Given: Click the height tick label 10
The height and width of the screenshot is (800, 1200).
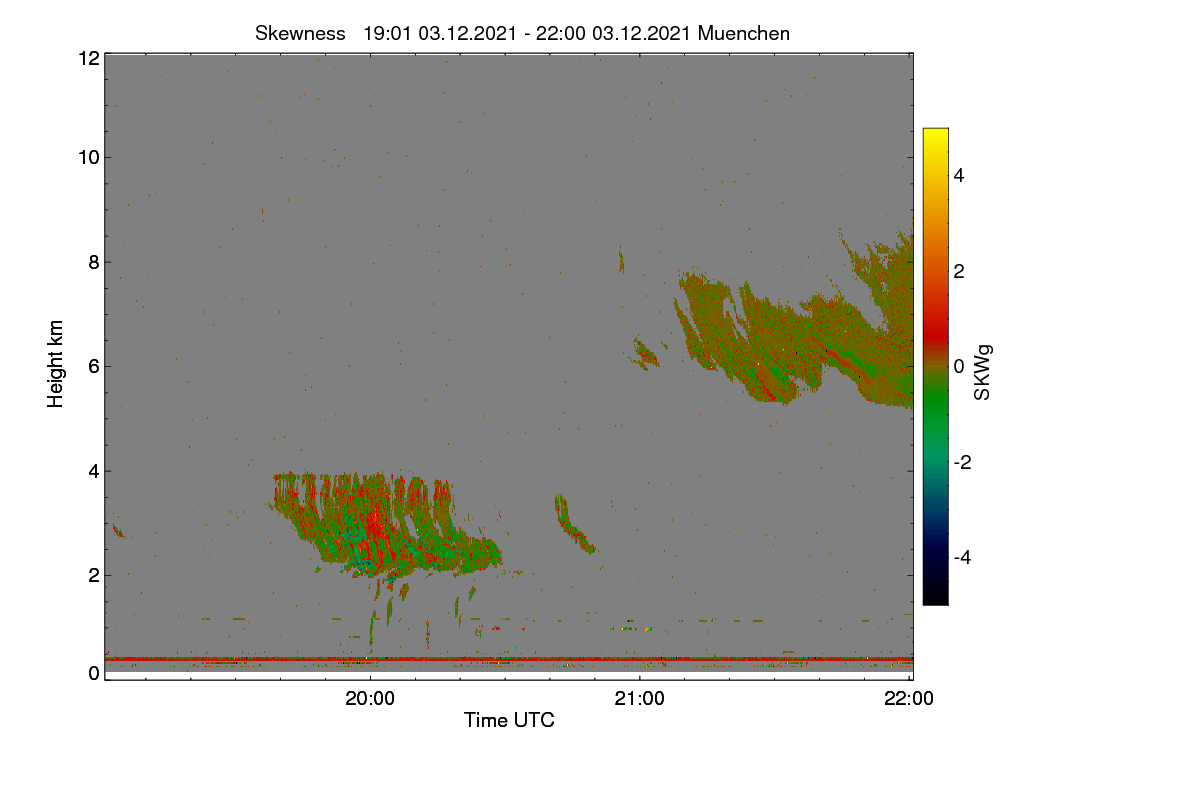Looking at the screenshot, I should pyautogui.click(x=88, y=157).
